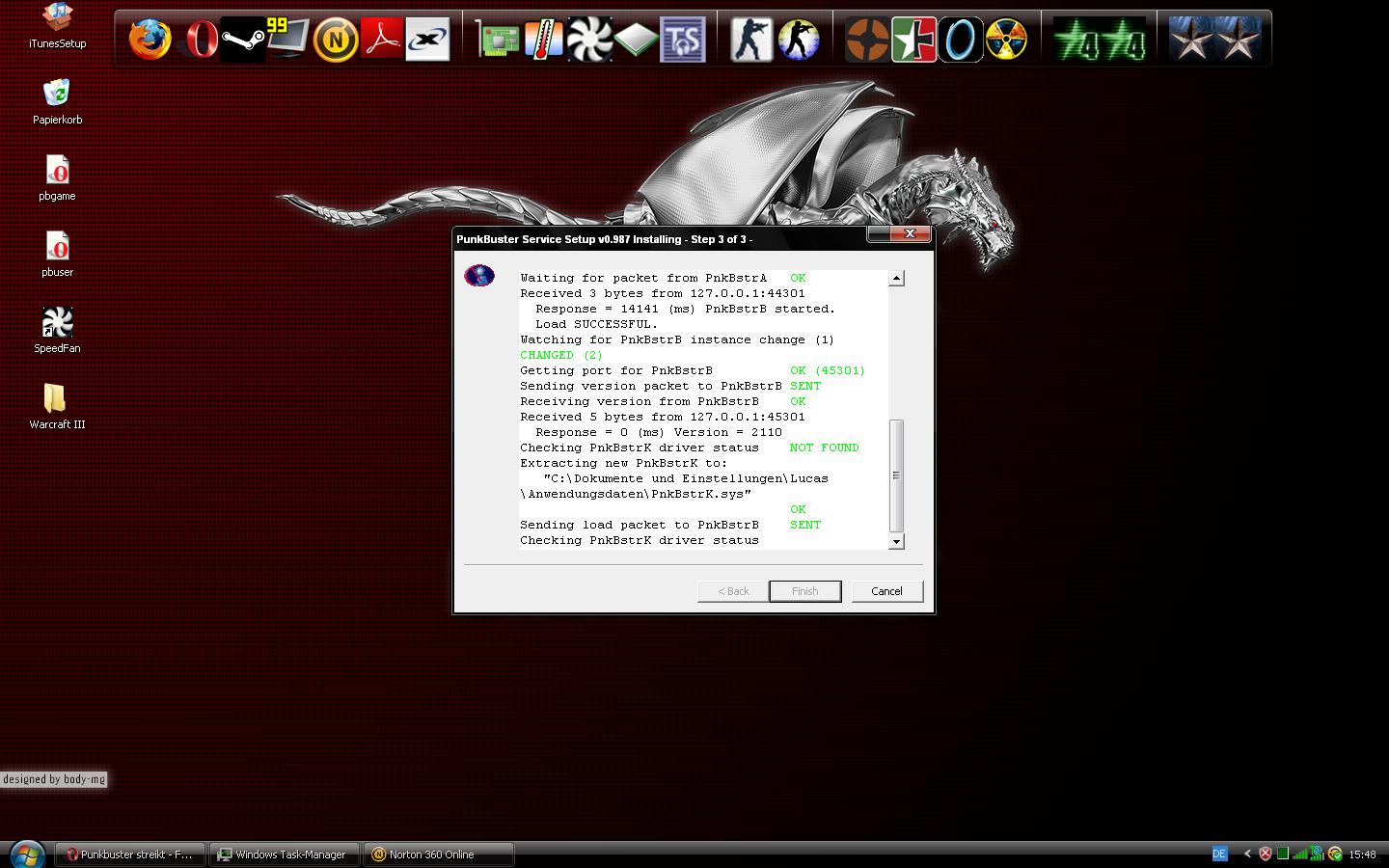Select the pbgame desktop file
The width and height of the screenshot is (1389, 868).
(57, 177)
